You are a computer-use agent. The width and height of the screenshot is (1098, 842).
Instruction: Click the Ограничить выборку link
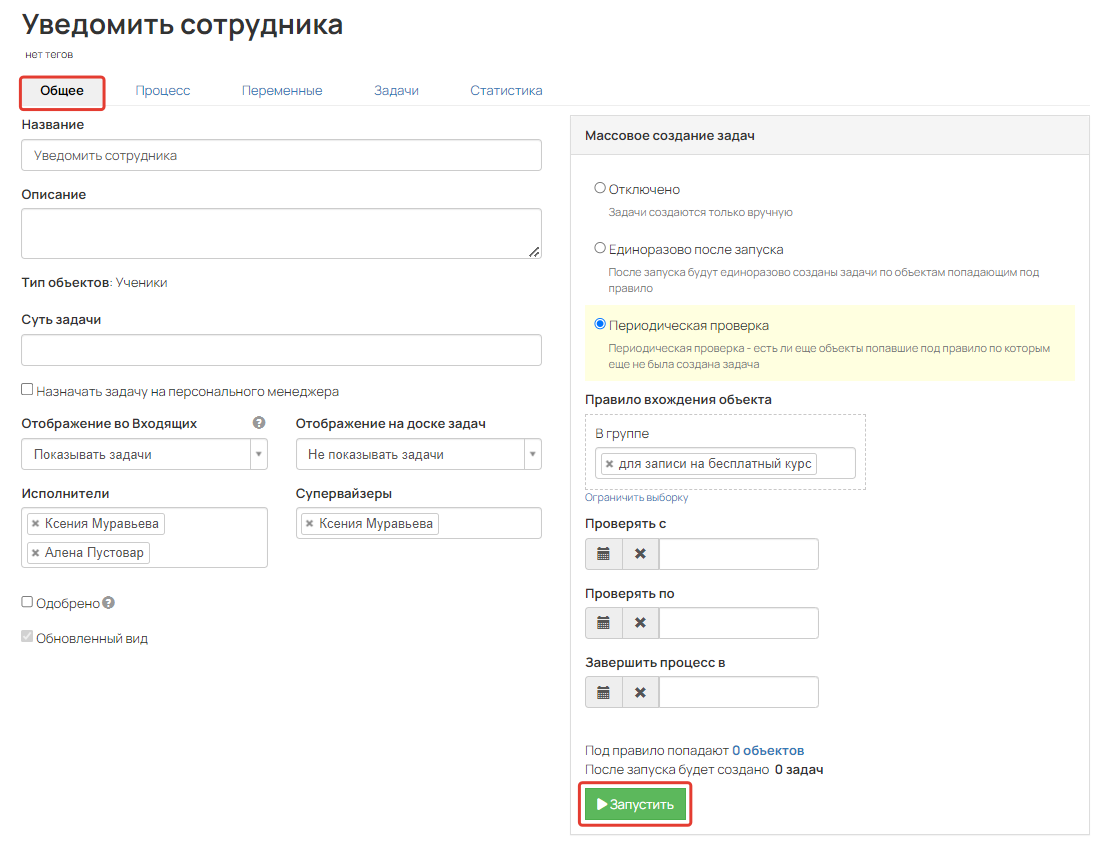[x=636, y=497]
